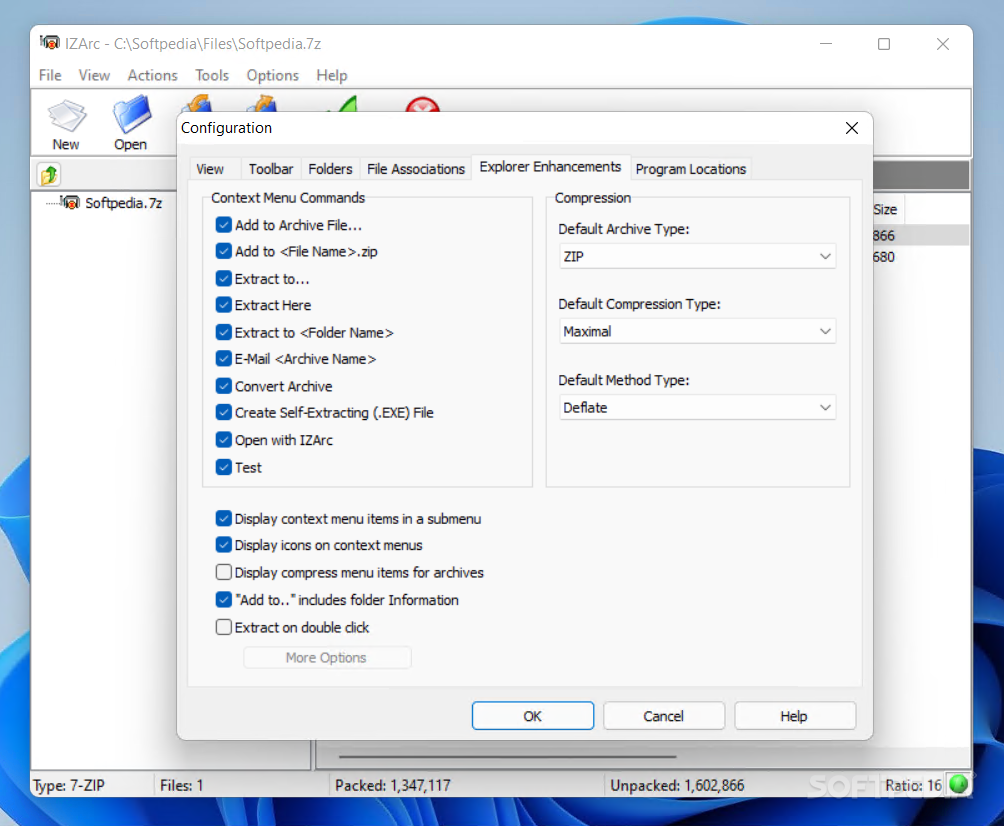1004x826 pixels.
Task: Toggle the Convert Archive checkbox
Action: click(223, 386)
